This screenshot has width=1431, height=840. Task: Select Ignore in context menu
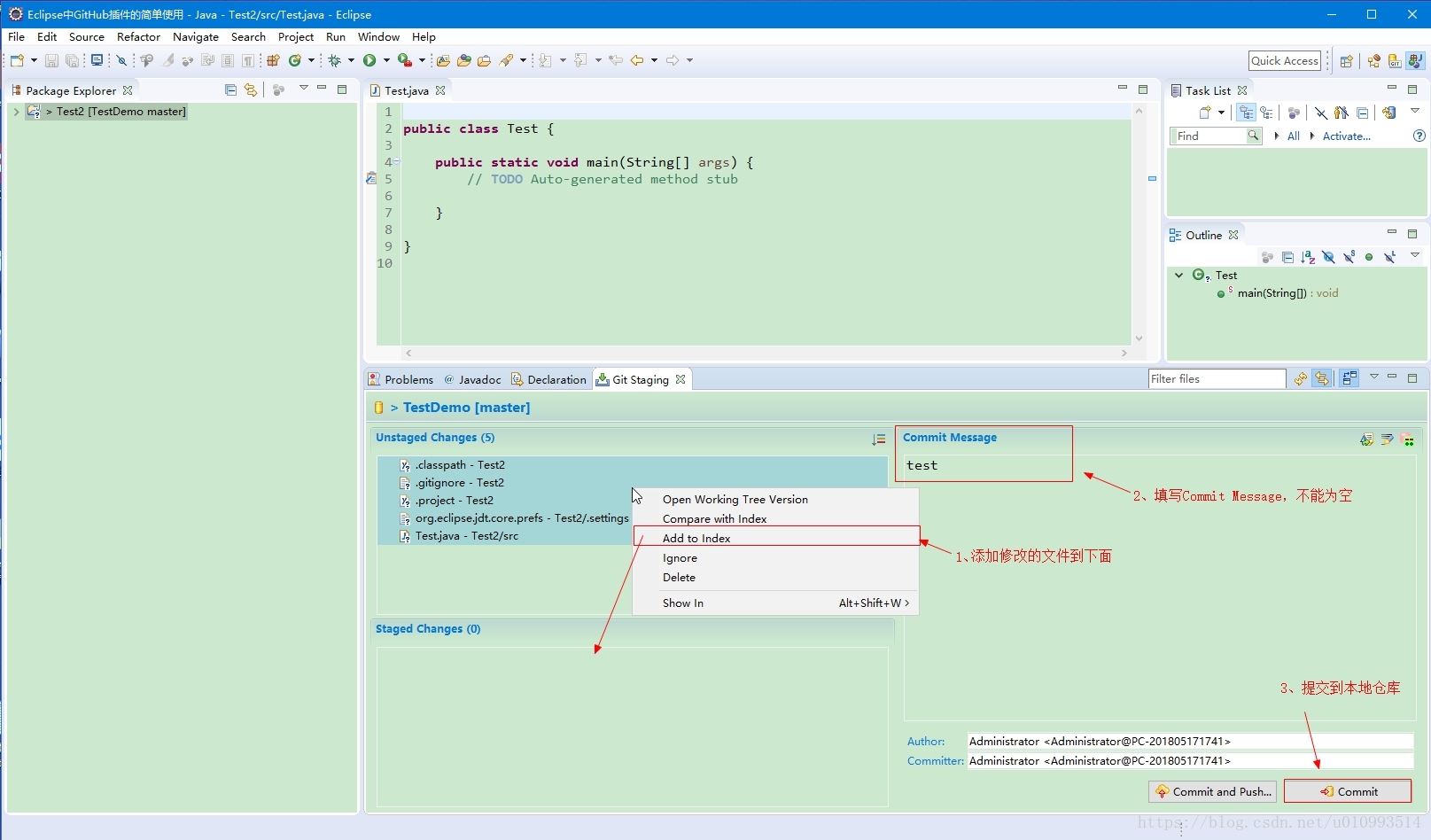pos(776,558)
